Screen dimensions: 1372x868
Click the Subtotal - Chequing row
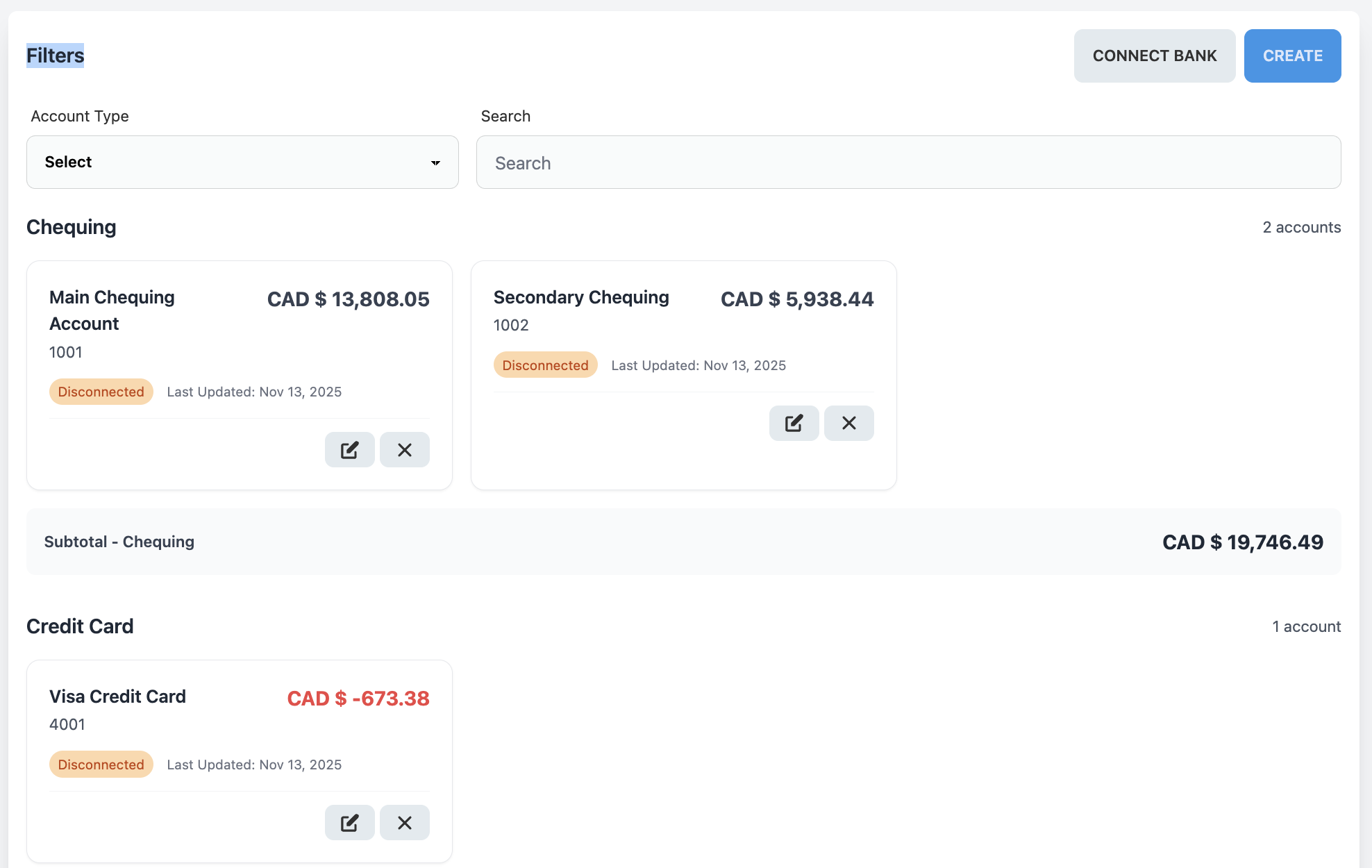(684, 542)
